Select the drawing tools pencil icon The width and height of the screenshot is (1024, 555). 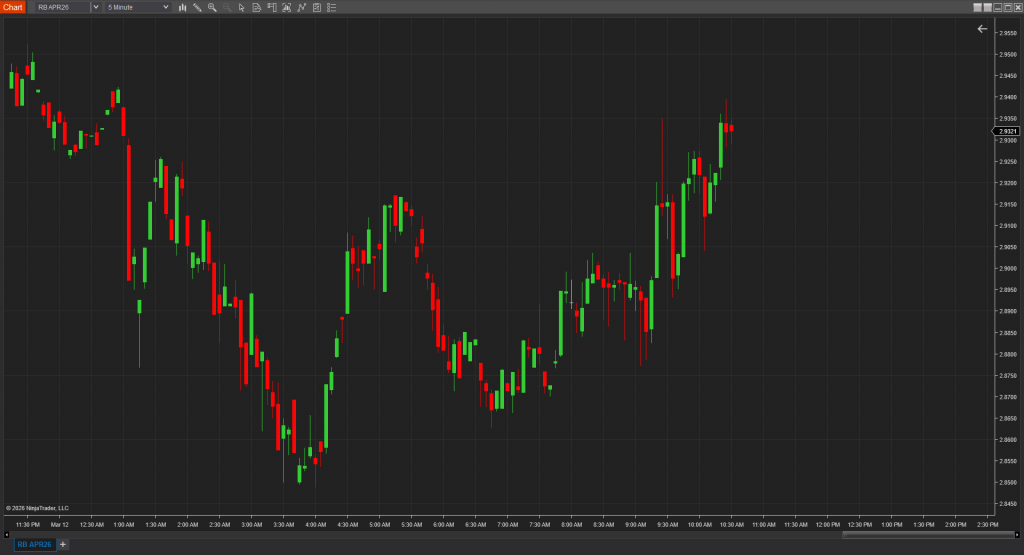click(x=197, y=7)
